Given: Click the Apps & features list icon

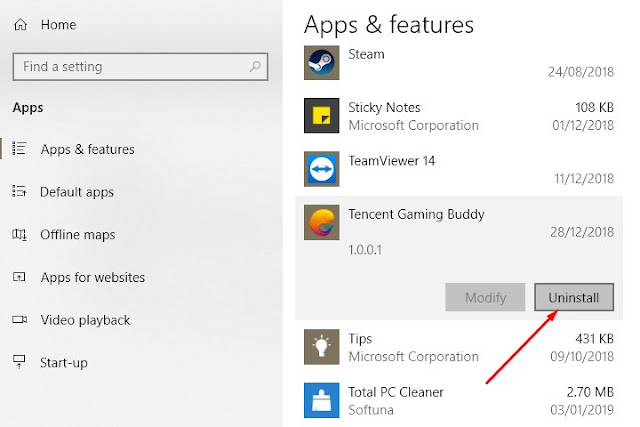Looking at the screenshot, I should [19, 149].
